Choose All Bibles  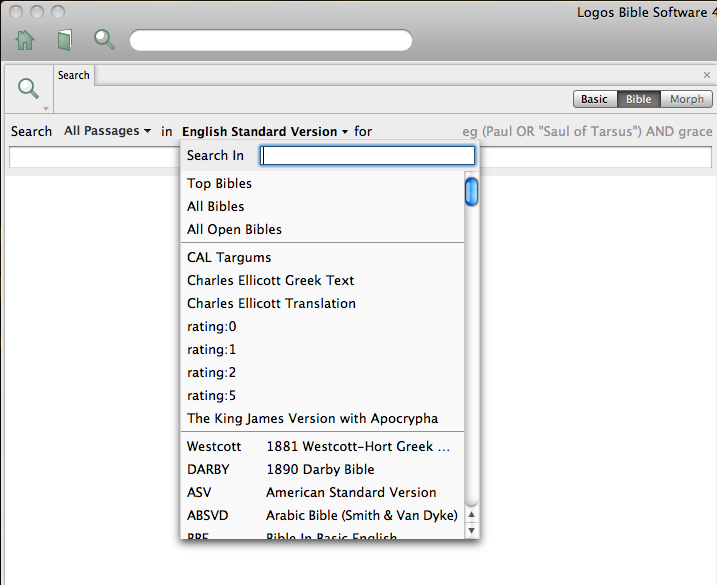point(322,206)
